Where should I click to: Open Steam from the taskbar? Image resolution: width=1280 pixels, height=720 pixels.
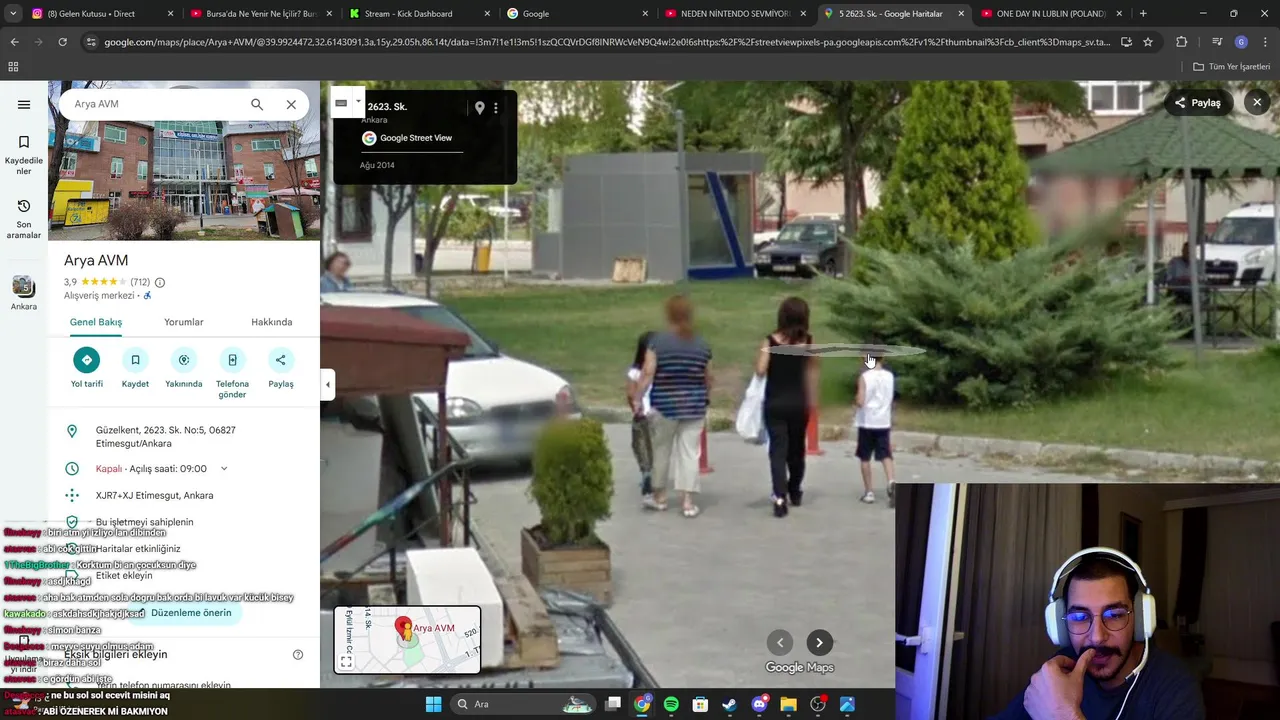click(x=729, y=704)
